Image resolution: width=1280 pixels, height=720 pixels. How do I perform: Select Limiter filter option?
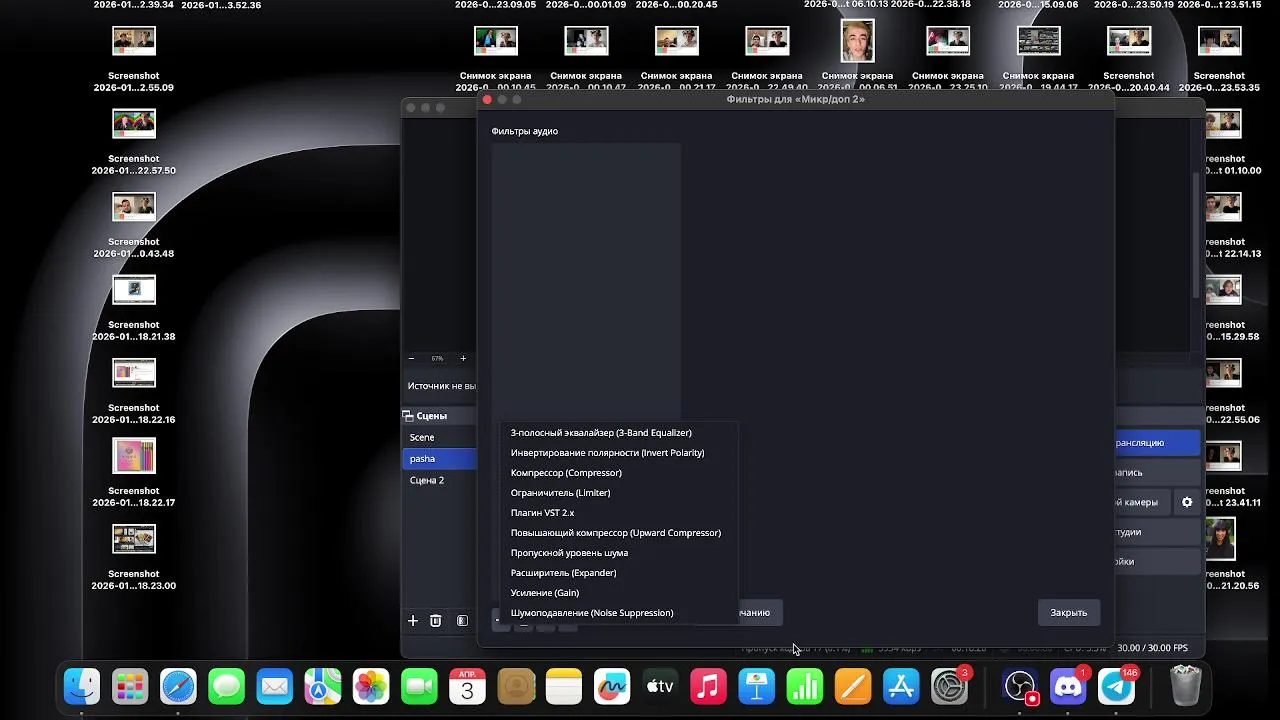click(618, 493)
